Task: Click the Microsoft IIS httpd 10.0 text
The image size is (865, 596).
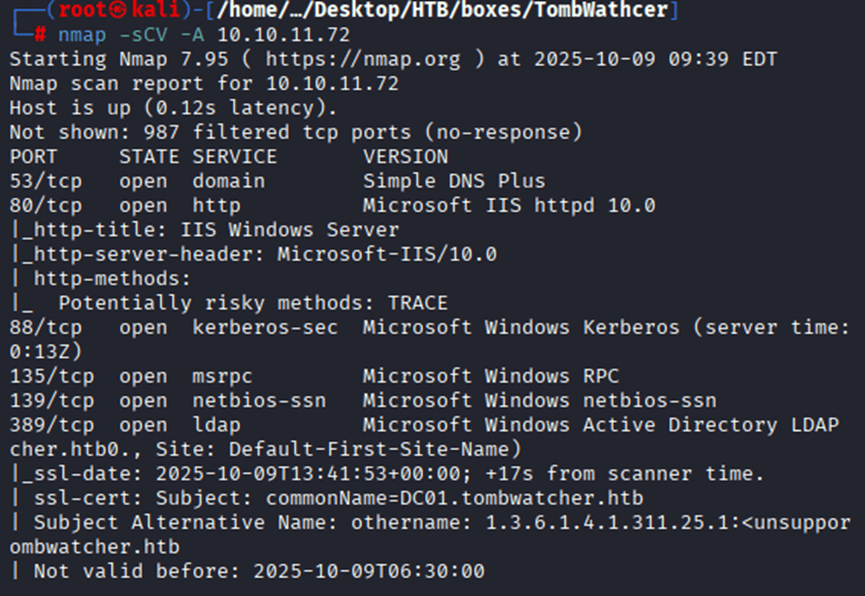Action: (509, 205)
